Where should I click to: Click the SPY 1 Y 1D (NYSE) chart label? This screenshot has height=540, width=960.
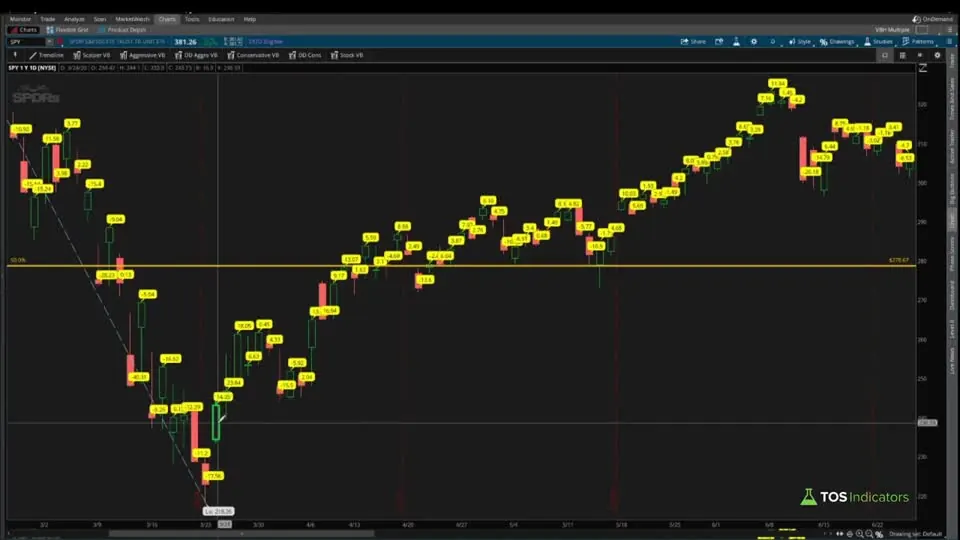(32, 68)
